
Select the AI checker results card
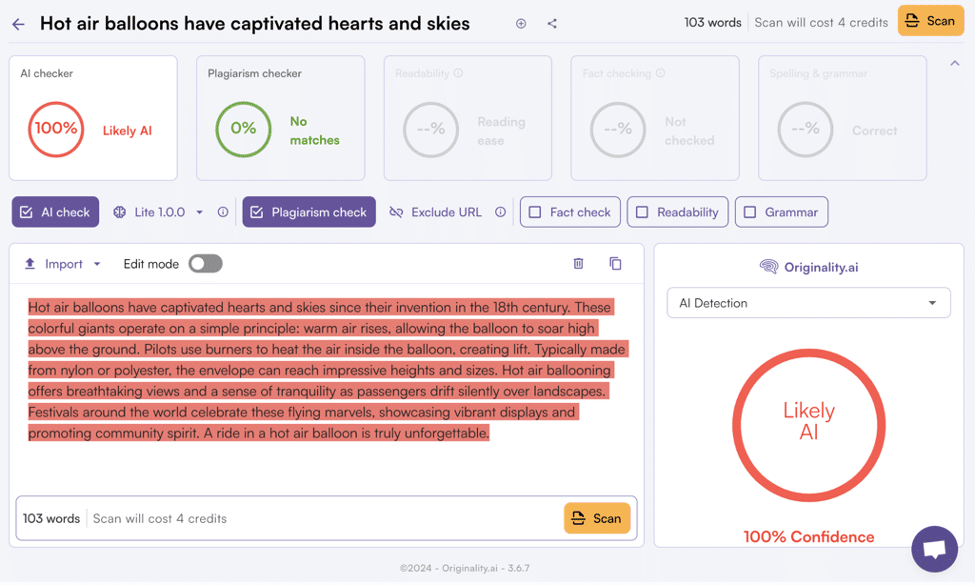93,118
